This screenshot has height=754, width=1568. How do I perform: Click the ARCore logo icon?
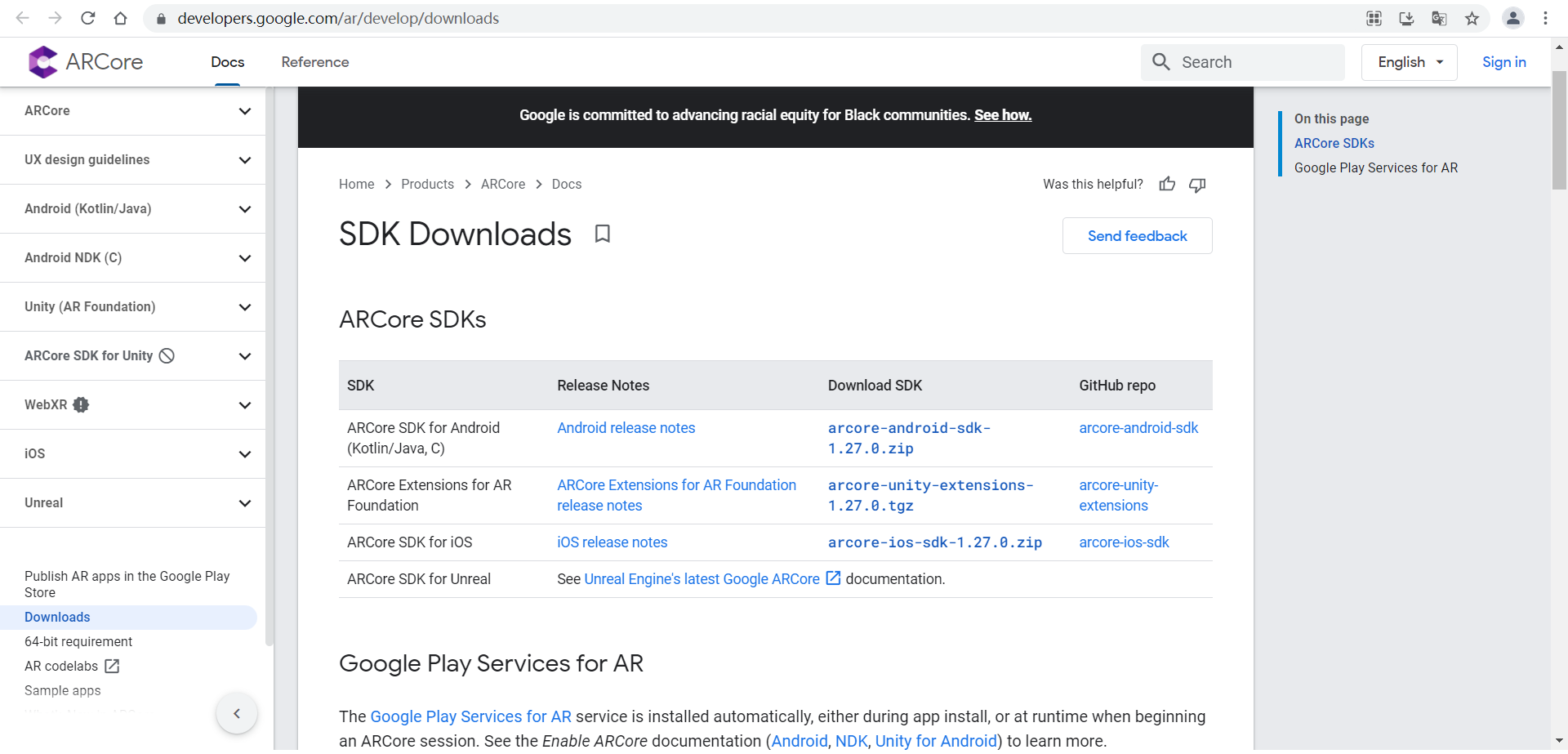pos(42,62)
